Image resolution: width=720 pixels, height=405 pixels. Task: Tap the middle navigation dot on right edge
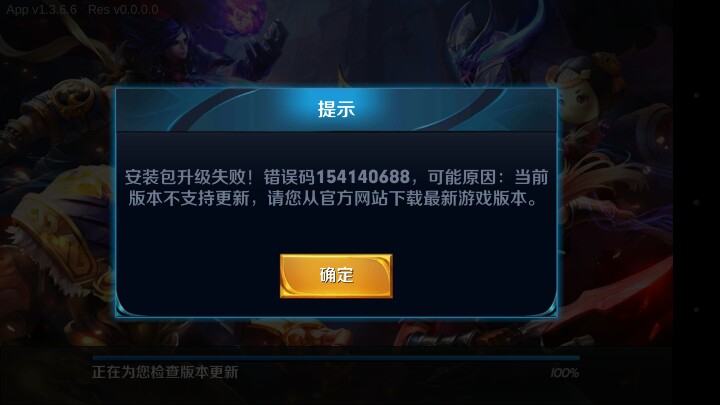tap(697, 202)
